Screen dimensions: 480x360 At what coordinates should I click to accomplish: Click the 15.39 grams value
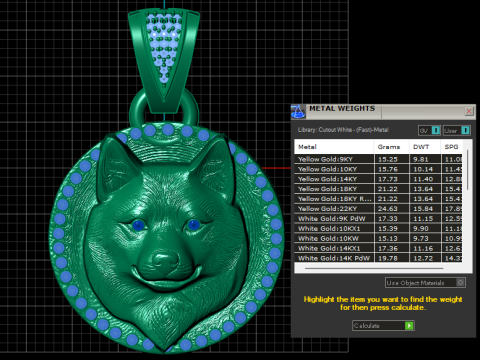point(388,228)
